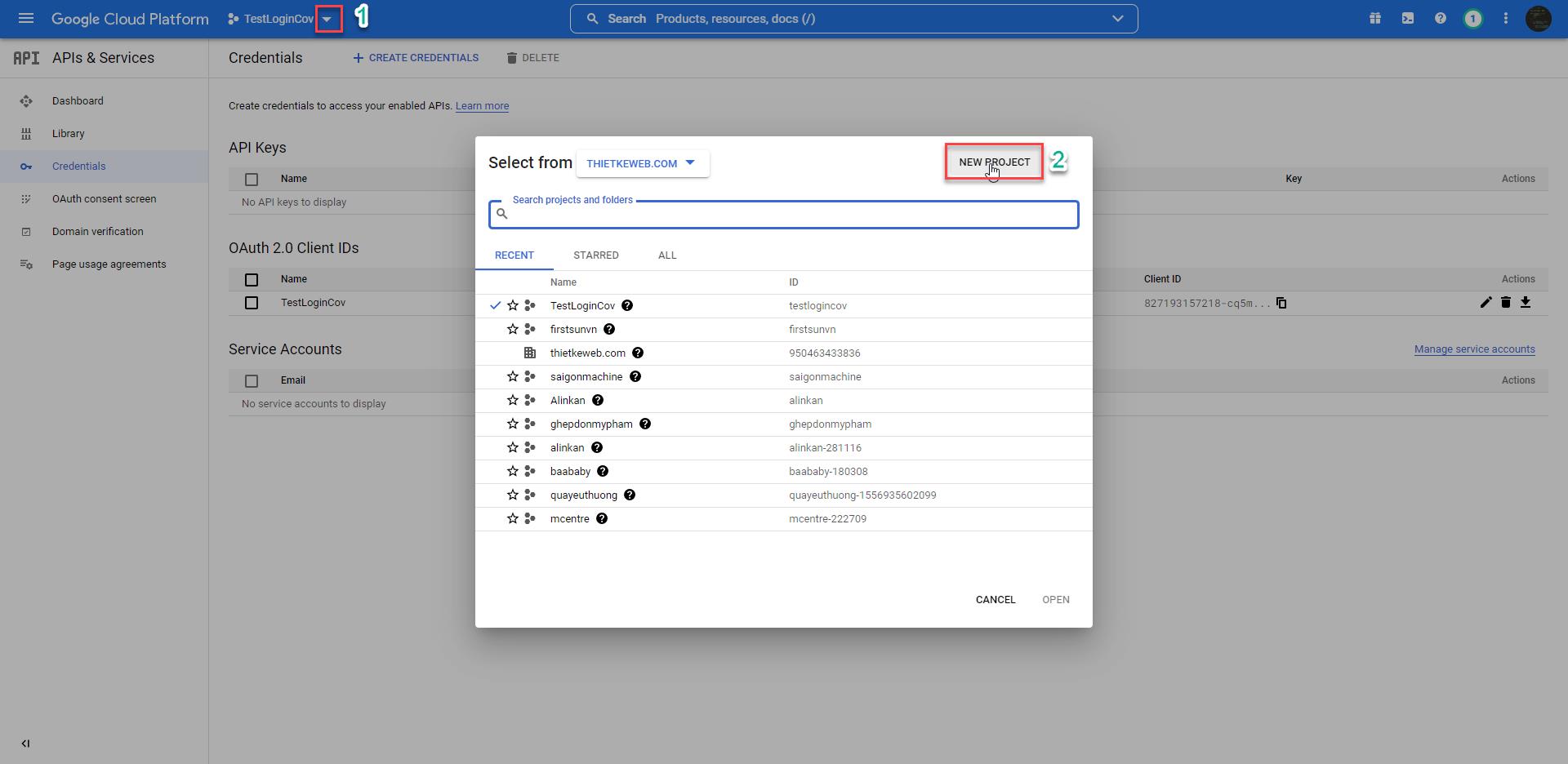Select the quayeuthuong project row
1568x764 pixels.
pyautogui.click(x=784, y=495)
